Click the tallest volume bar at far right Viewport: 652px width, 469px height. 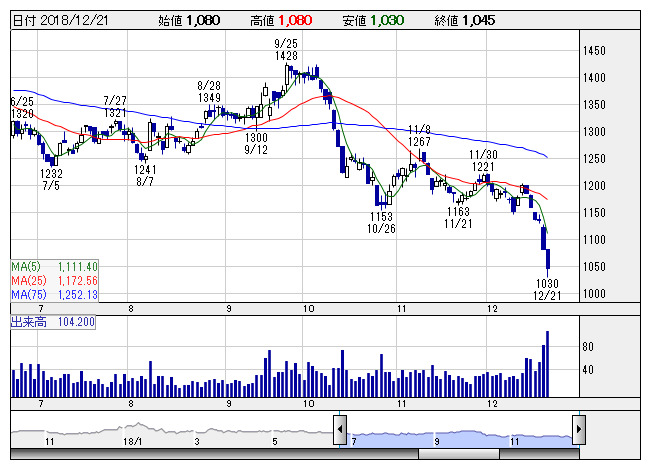[547, 364]
